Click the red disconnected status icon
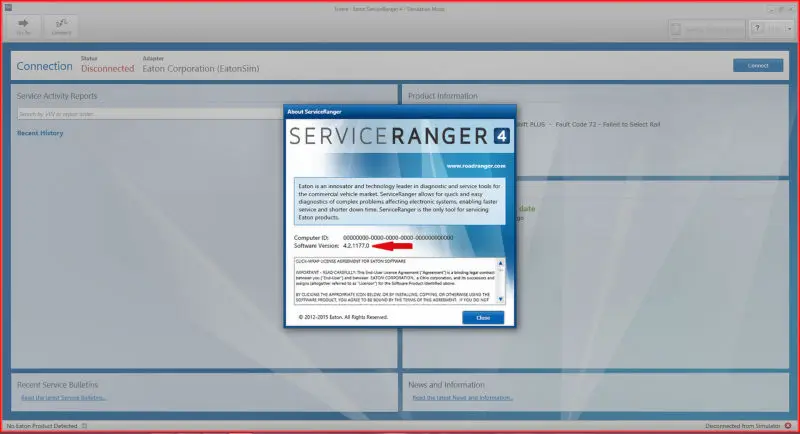This screenshot has width=800, height=434. click(788, 425)
